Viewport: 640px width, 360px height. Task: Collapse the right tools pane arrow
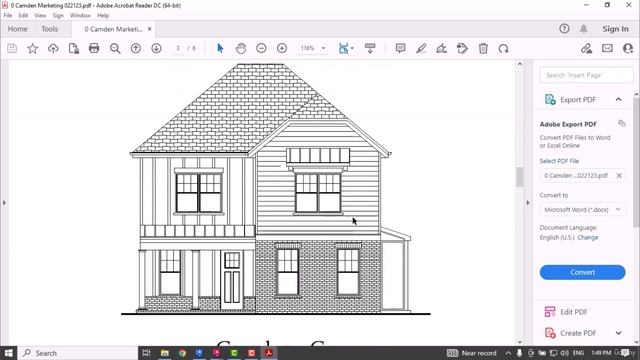point(528,202)
